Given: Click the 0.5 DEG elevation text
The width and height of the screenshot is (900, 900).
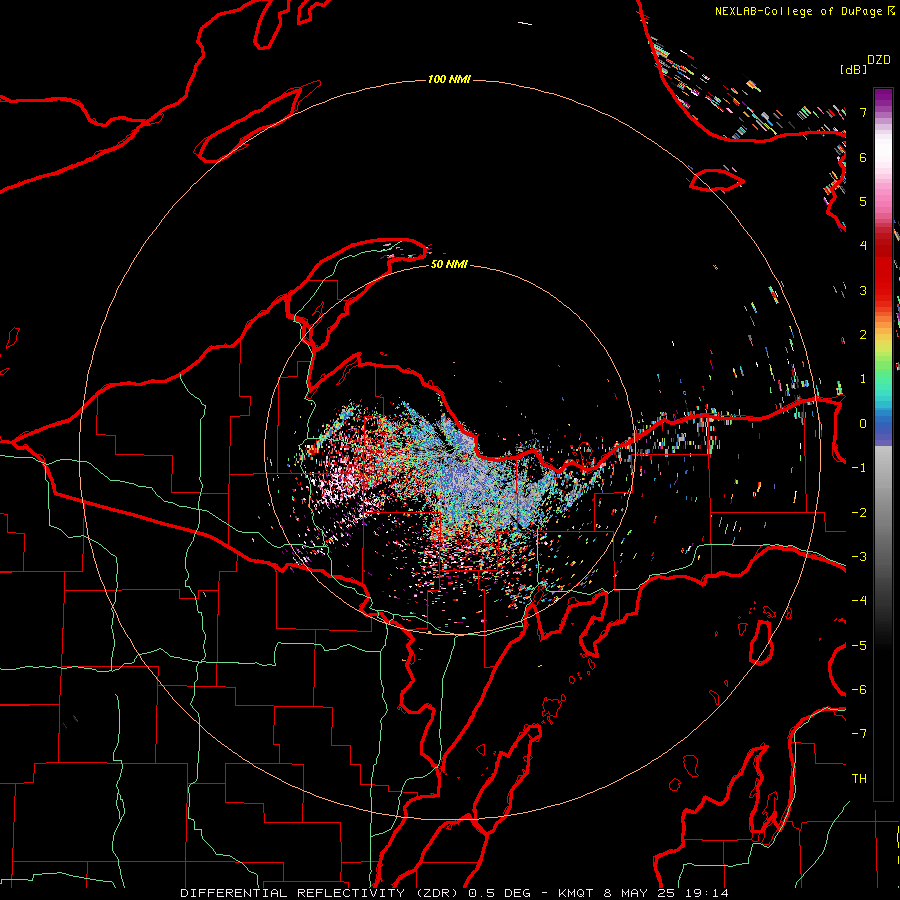Looking at the screenshot, I should 498,893.
